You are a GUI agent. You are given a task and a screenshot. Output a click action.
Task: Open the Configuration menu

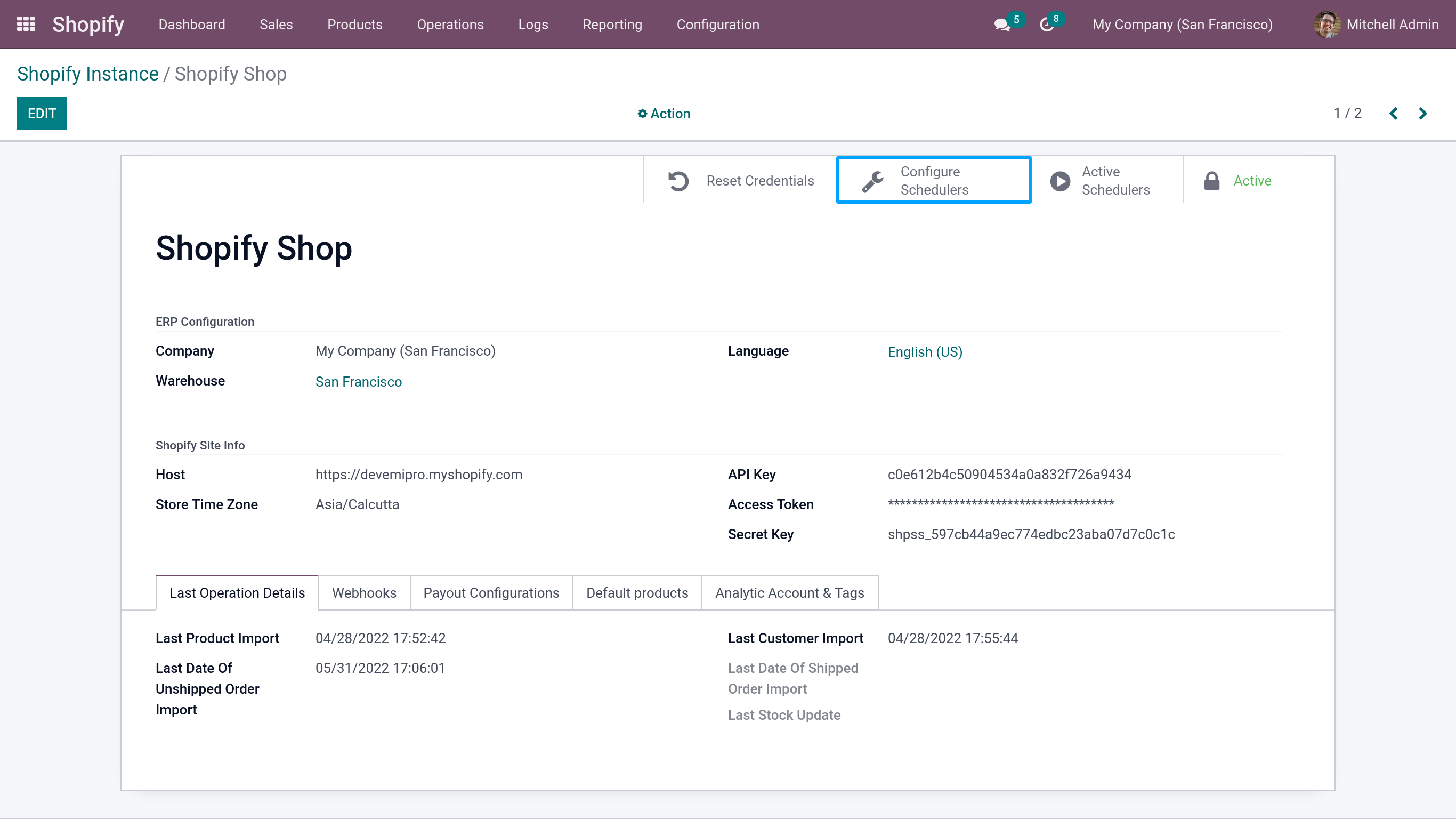click(x=718, y=25)
